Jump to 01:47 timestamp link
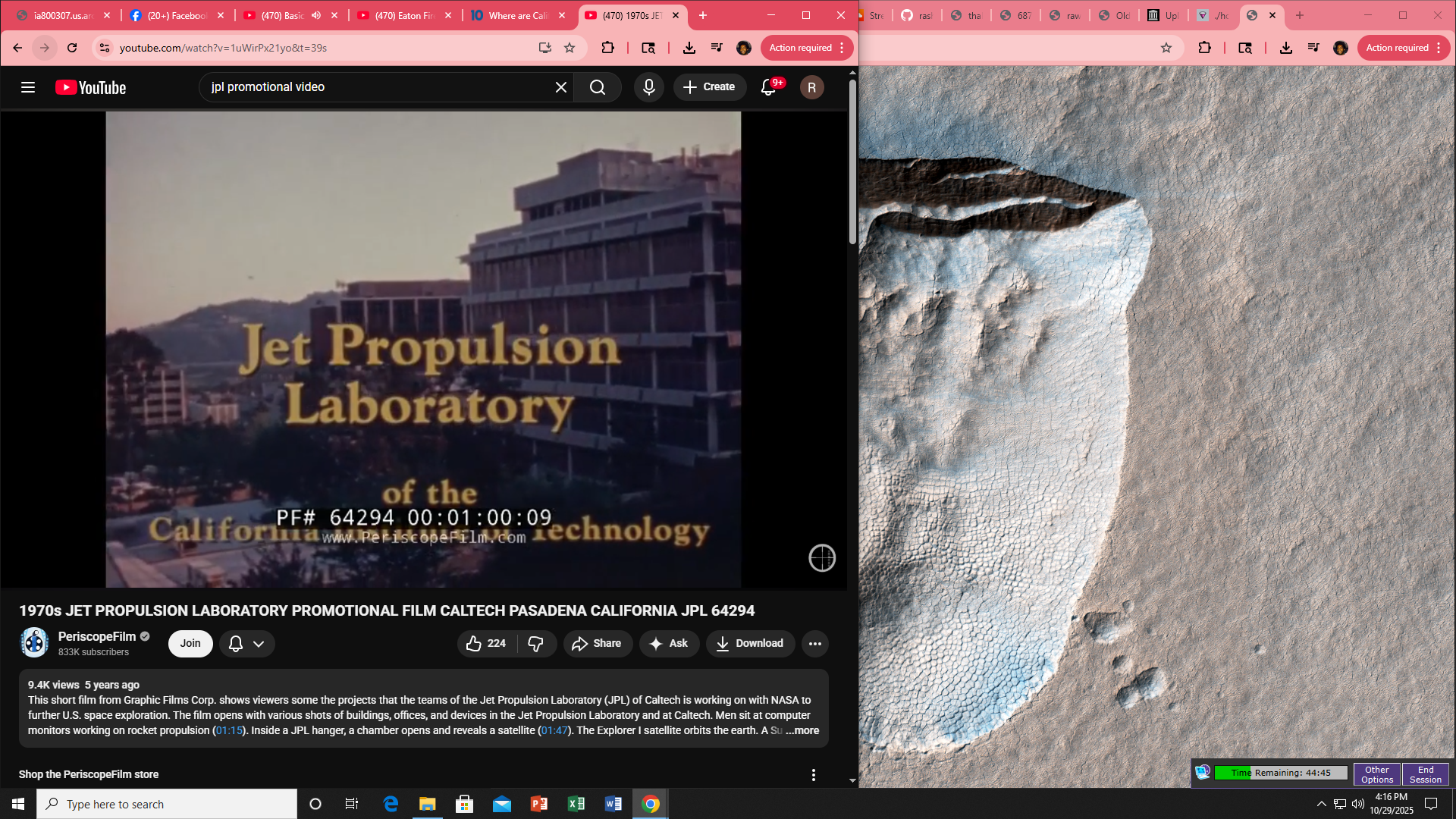Image resolution: width=1456 pixels, height=819 pixels. 554,730
